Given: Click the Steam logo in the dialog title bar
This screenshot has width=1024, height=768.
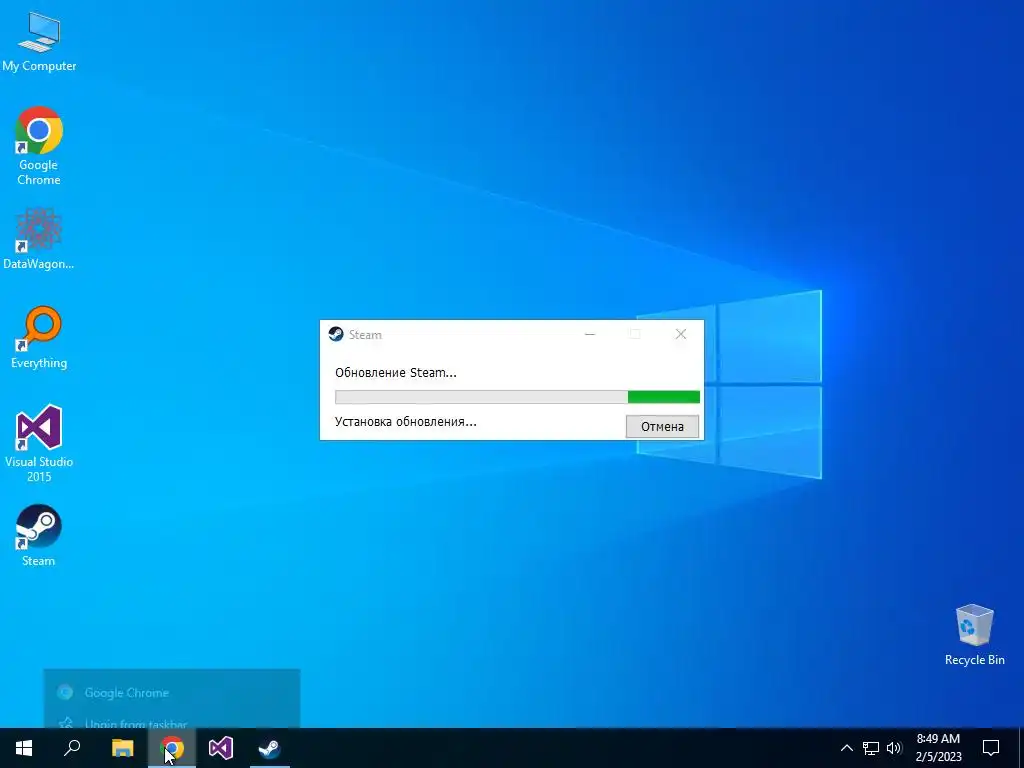Looking at the screenshot, I should 336,334.
